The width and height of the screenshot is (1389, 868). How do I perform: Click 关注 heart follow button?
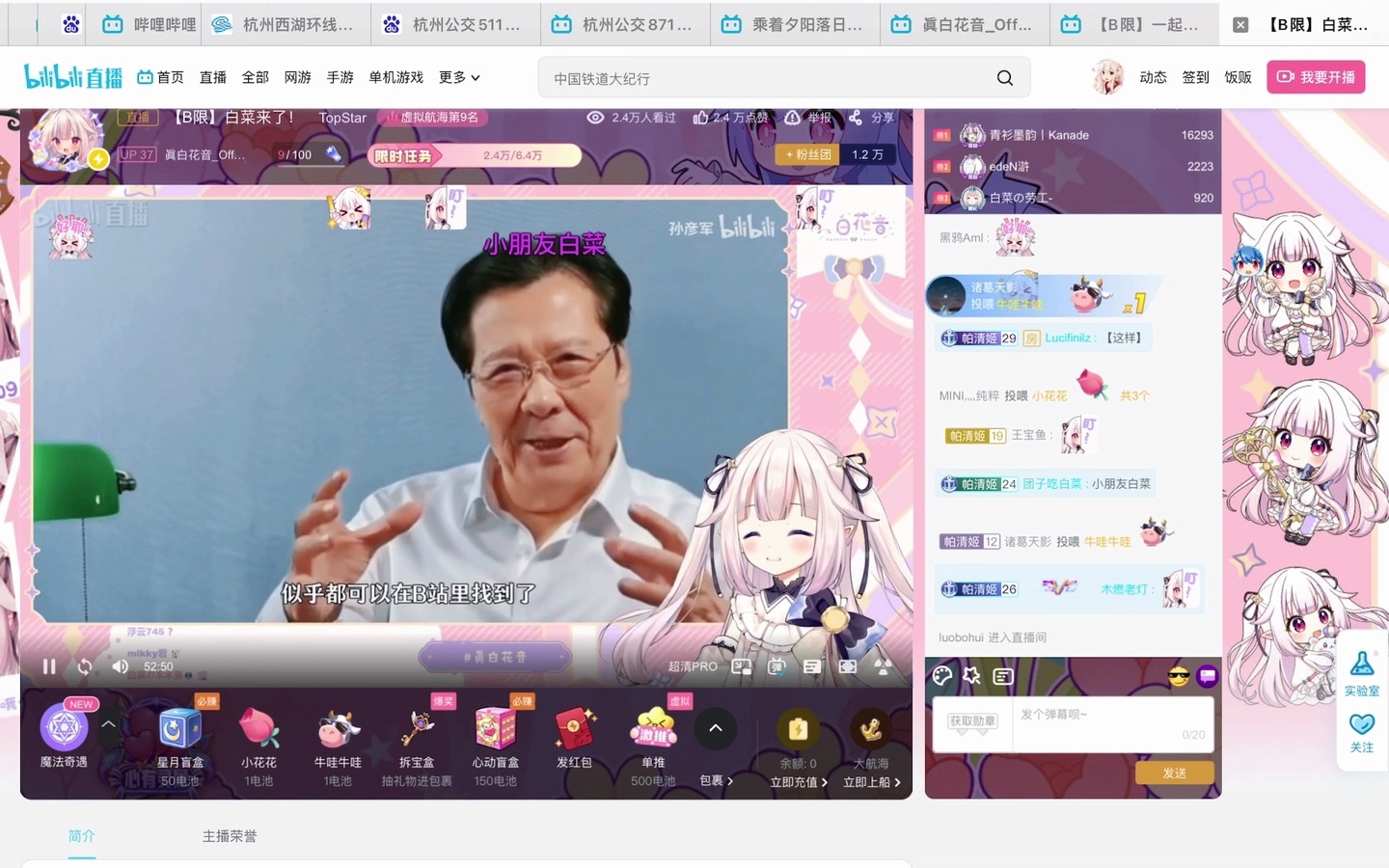tap(1362, 733)
